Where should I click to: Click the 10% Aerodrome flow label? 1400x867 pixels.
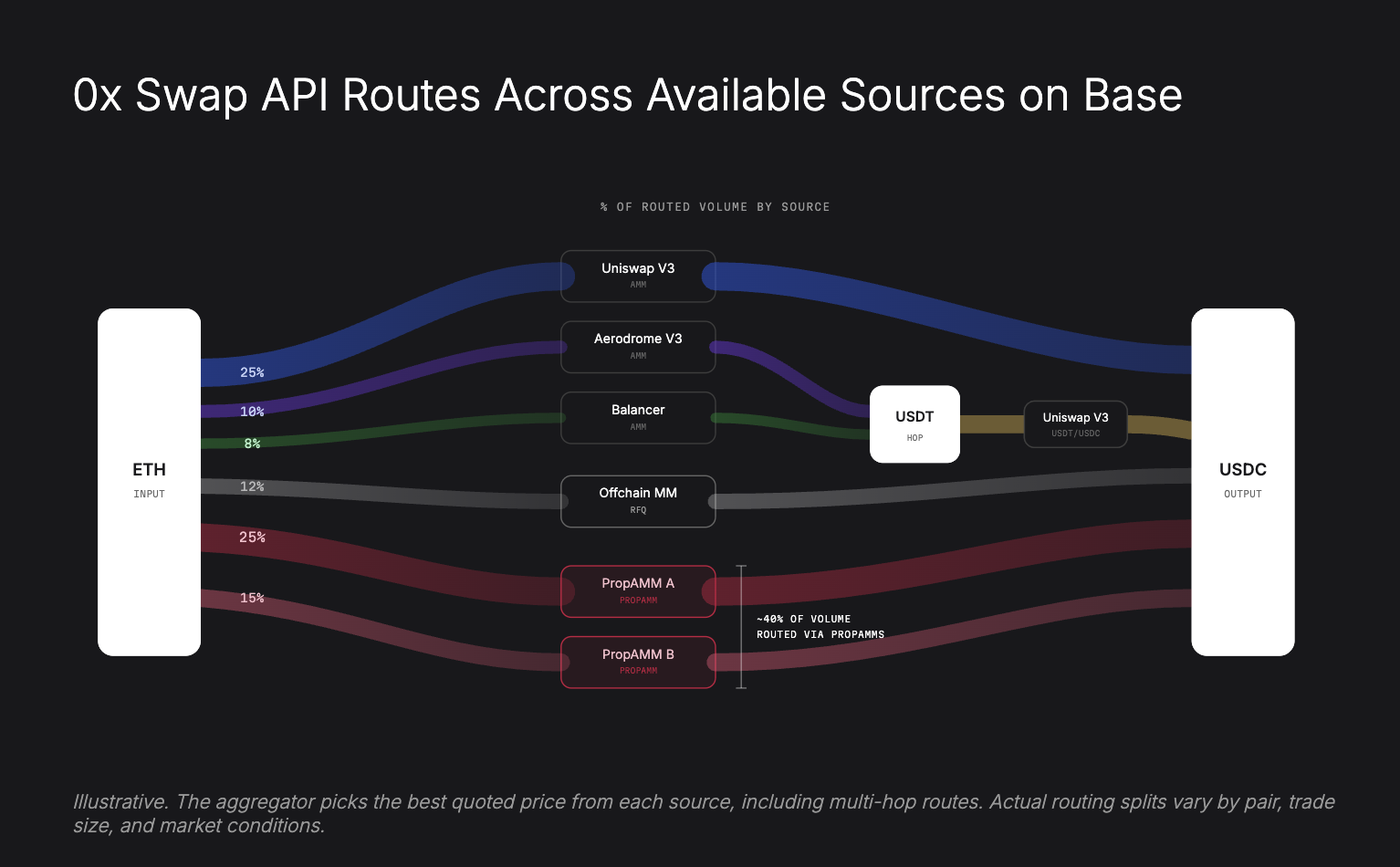pyautogui.click(x=252, y=411)
